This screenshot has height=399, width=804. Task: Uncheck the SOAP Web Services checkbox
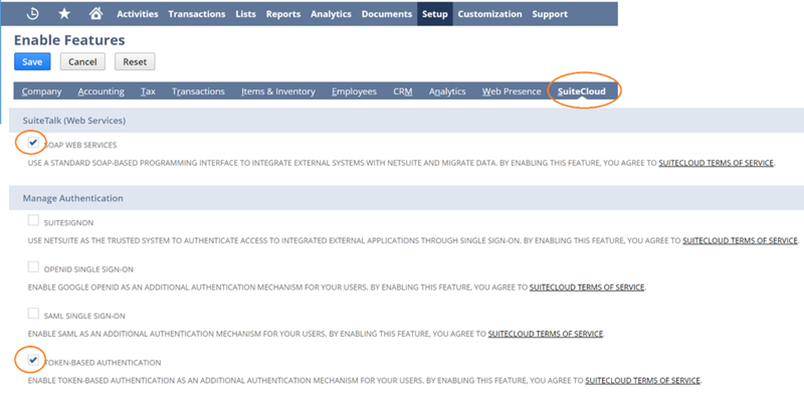pos(33,143)
